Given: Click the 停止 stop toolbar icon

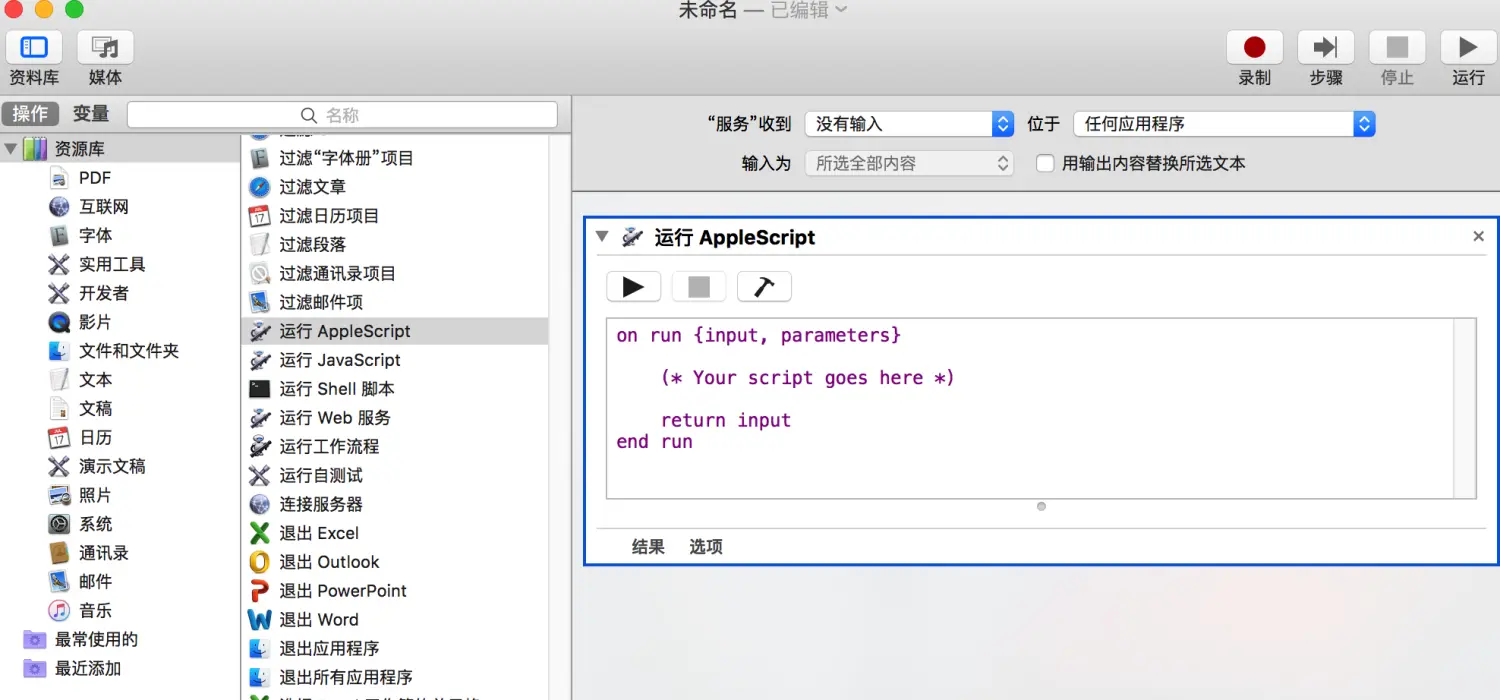Looking at the screenshot, I should (1397, 47).
